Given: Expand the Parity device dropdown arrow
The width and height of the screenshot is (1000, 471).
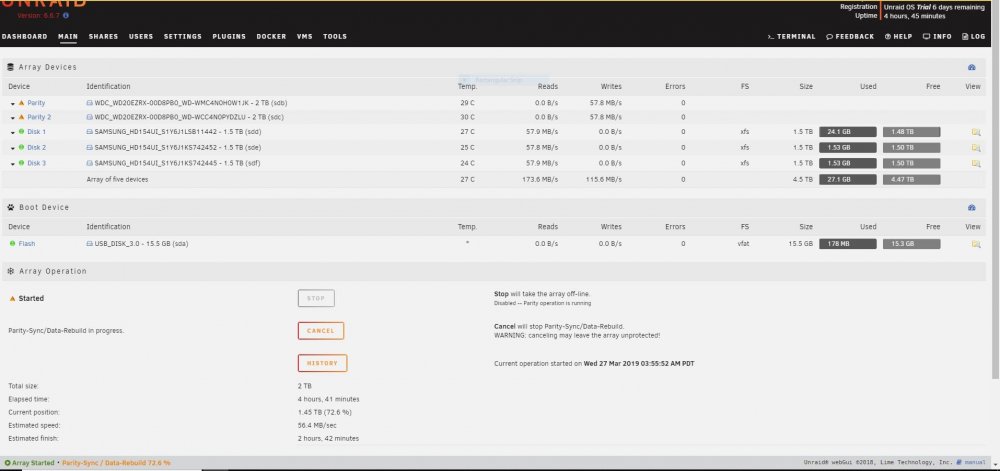Looking at the screenshot, I should pyautogui.click(x=13, y=103).
